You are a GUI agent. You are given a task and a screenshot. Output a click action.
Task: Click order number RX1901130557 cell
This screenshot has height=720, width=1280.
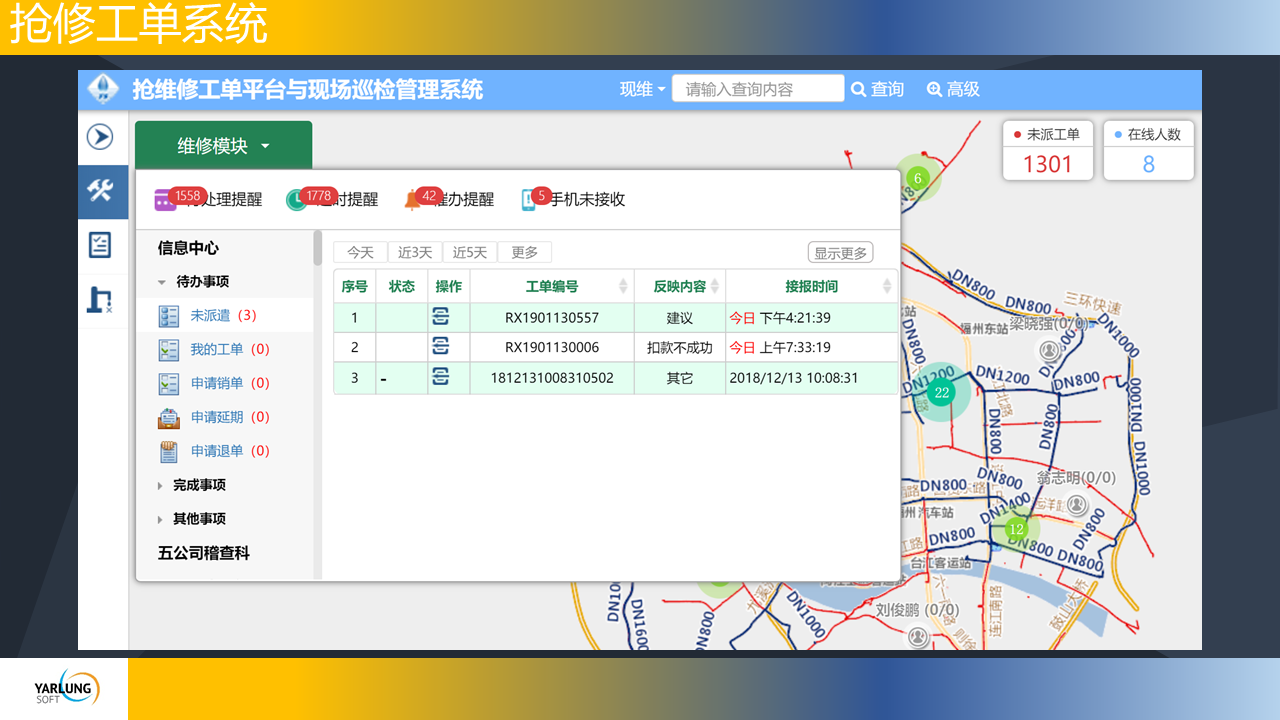(552, 318)
